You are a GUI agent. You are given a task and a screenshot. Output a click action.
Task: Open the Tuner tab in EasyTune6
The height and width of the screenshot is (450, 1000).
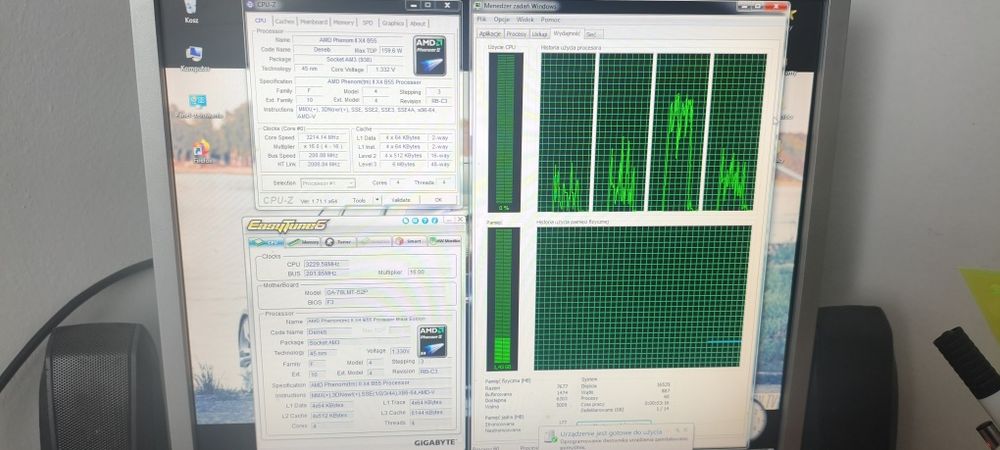coord(339,242)
